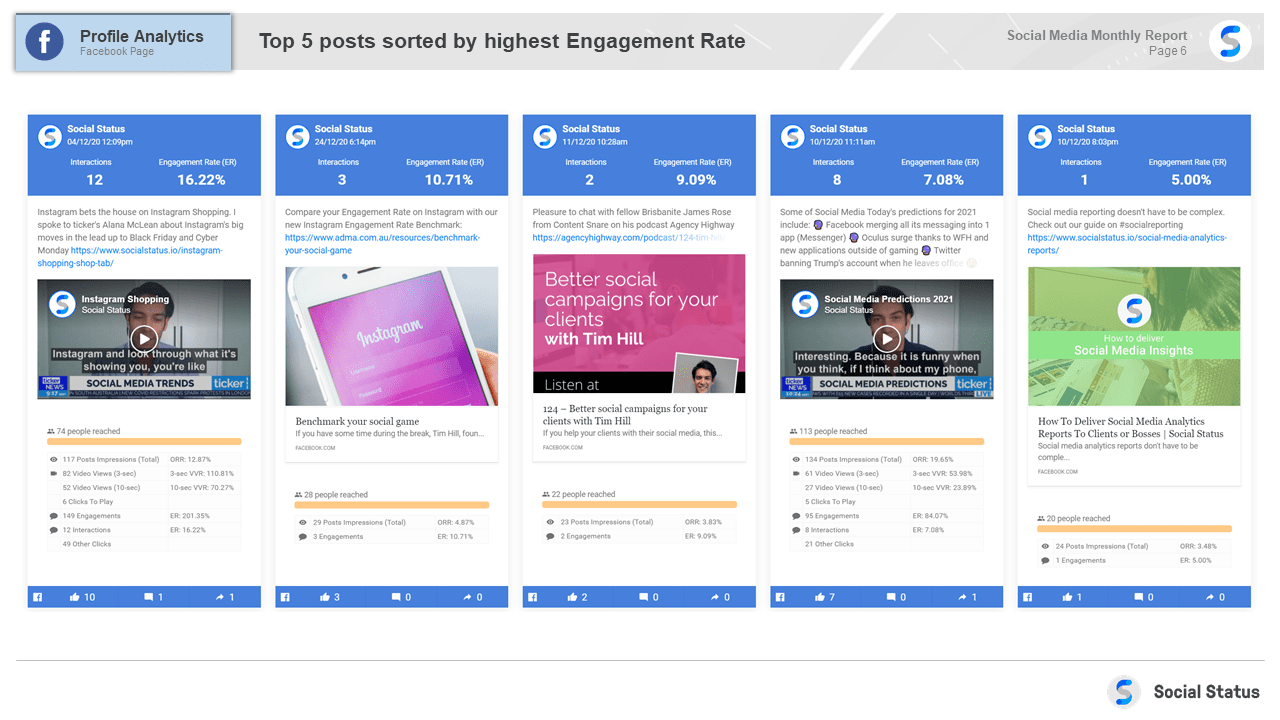Image resolution: width=1280 pixels, height=720 pixels.
Task: Click profile avatar on the 10/12/20 11:11am post
Action: coord(792,137)
